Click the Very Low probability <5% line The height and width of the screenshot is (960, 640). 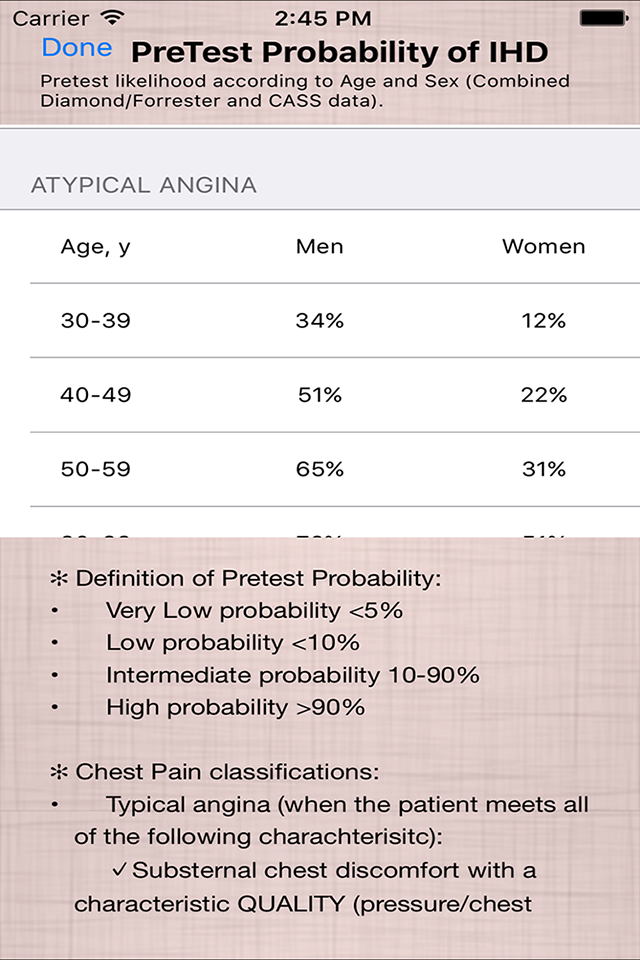pos(254,610)
